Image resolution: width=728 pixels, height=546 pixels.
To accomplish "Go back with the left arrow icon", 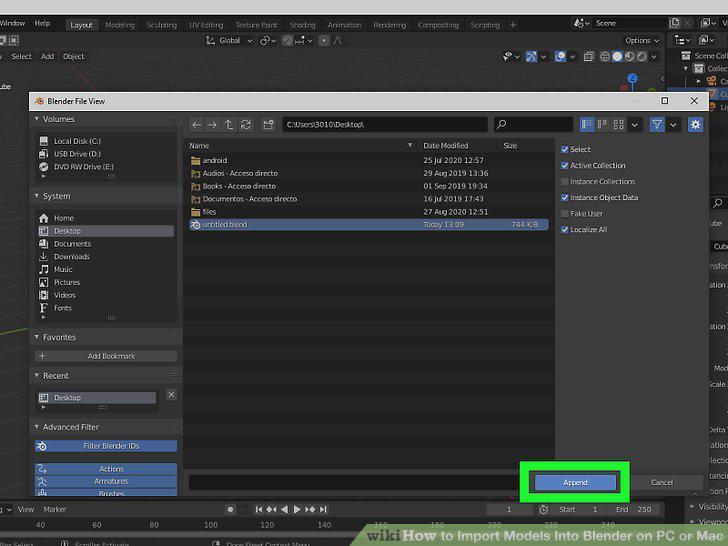I will [x=196, y=124].
